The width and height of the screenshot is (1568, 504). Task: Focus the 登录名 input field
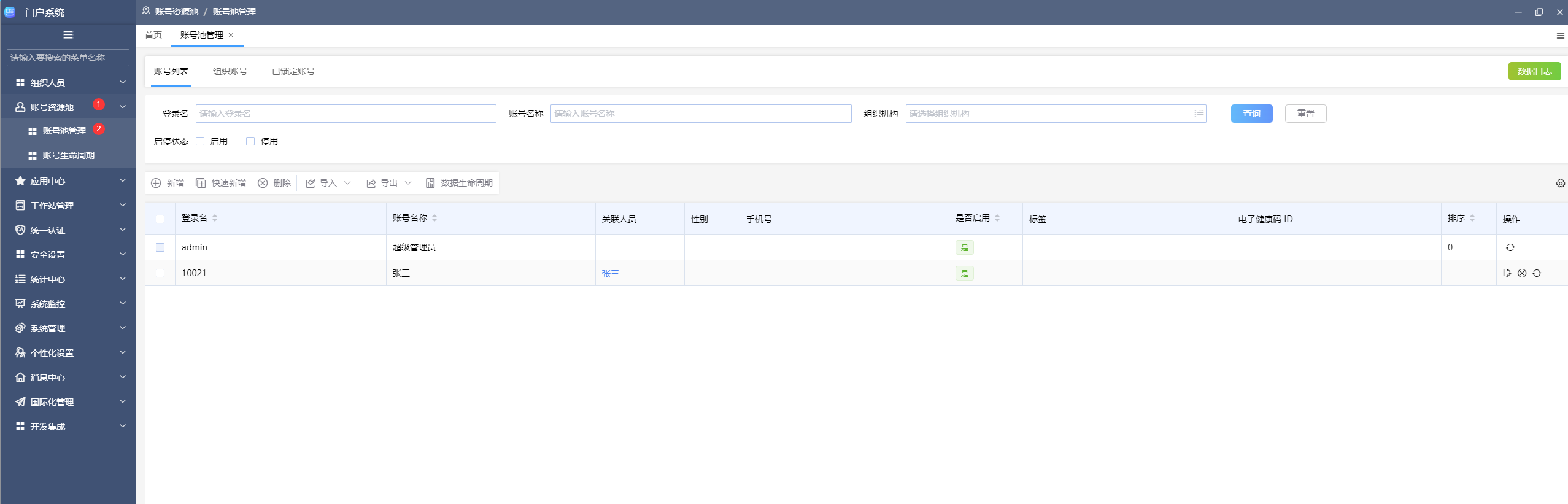point(346,114)
